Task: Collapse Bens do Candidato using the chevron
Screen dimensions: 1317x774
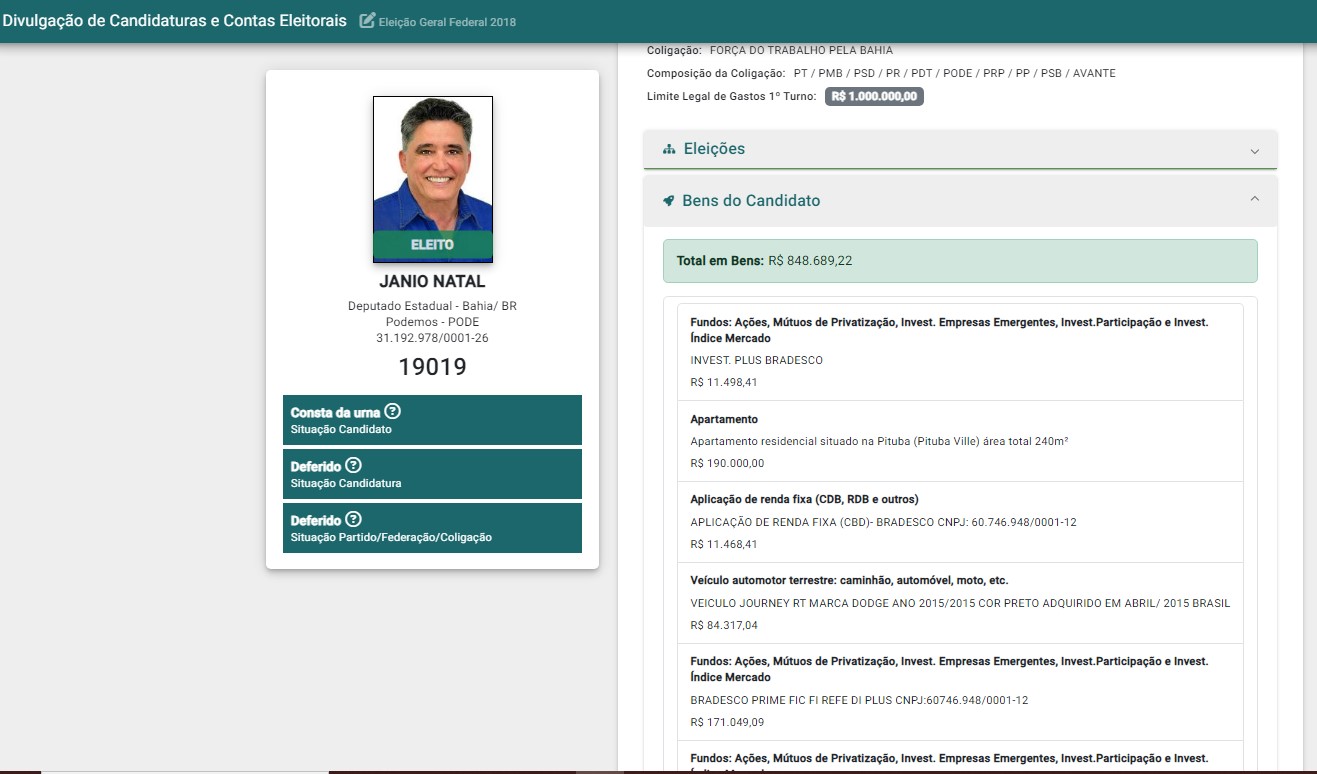Action: pyautogui.click(x=1254, y=199)
